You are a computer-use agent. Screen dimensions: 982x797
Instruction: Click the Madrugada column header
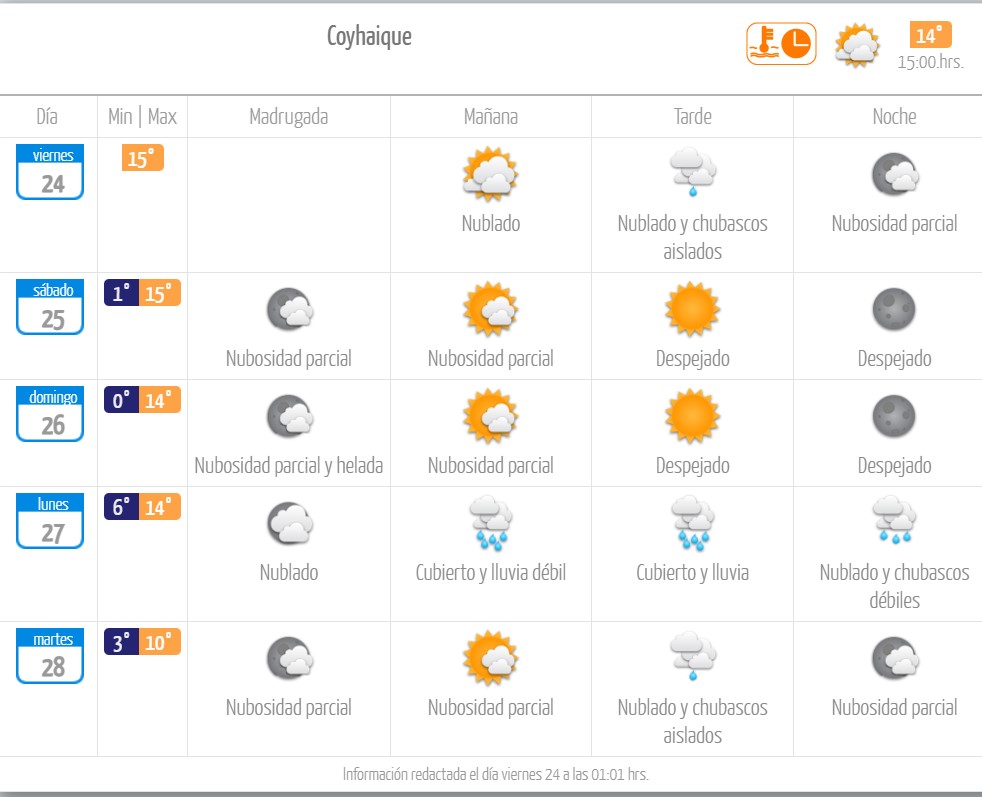pyautogui.click(x=289, y=116)
